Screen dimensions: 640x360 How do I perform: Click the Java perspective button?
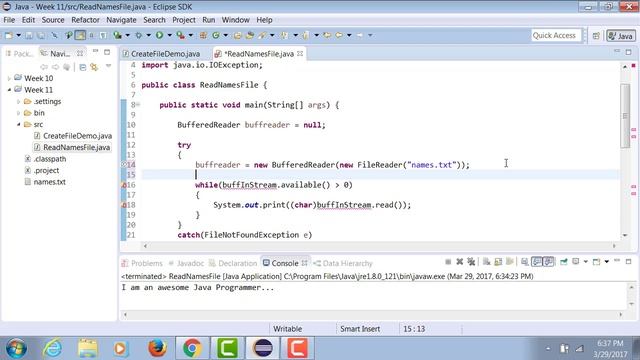621,36
